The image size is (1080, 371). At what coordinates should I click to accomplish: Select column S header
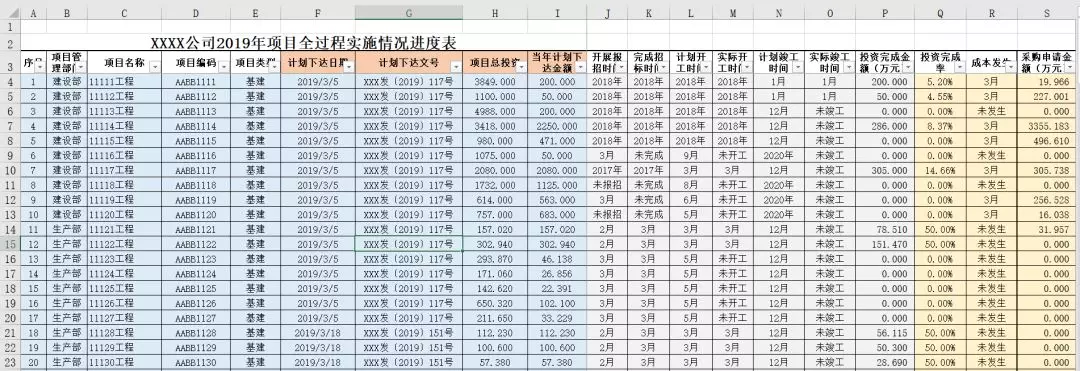pos(1047,12)
